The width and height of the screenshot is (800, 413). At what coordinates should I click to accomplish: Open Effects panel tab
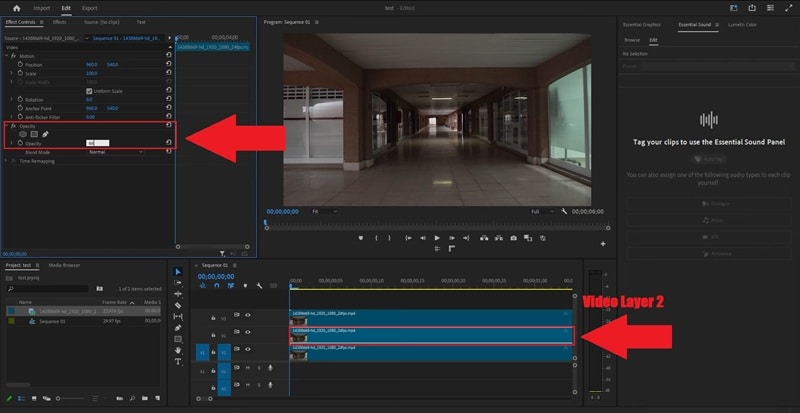(60, 22)
